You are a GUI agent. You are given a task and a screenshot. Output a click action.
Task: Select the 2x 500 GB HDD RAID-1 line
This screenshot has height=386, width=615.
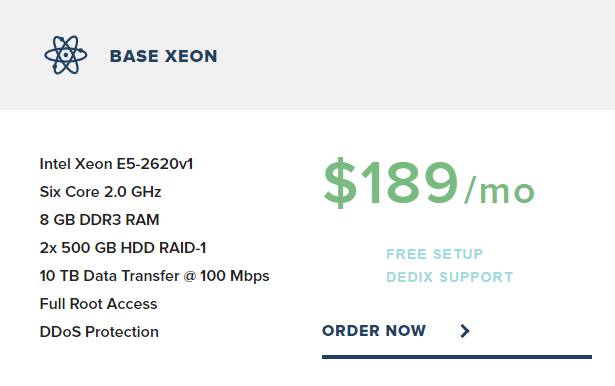(123, 248)
